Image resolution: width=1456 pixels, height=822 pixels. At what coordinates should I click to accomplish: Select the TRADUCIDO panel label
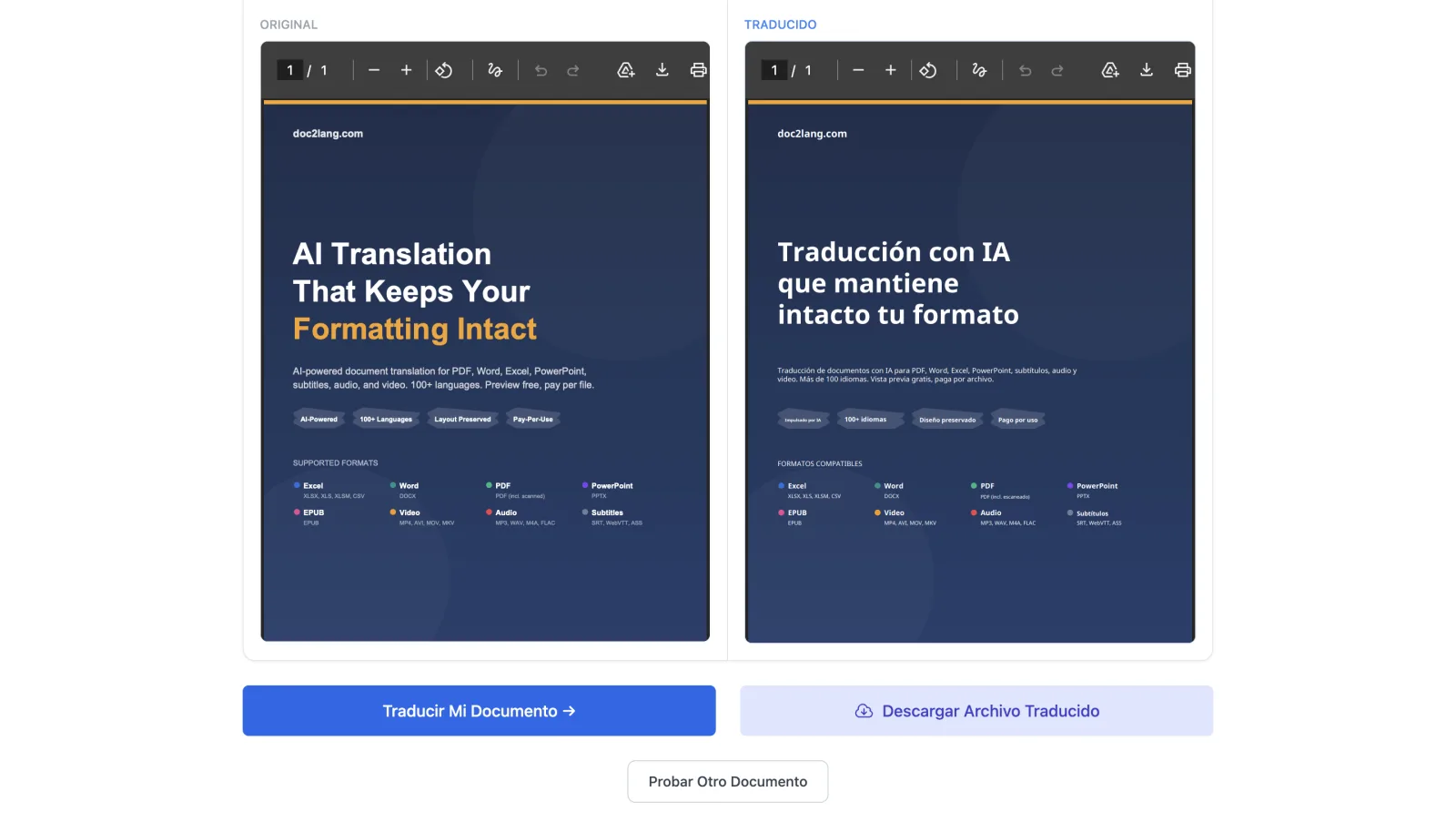click(x=781, y=25)
